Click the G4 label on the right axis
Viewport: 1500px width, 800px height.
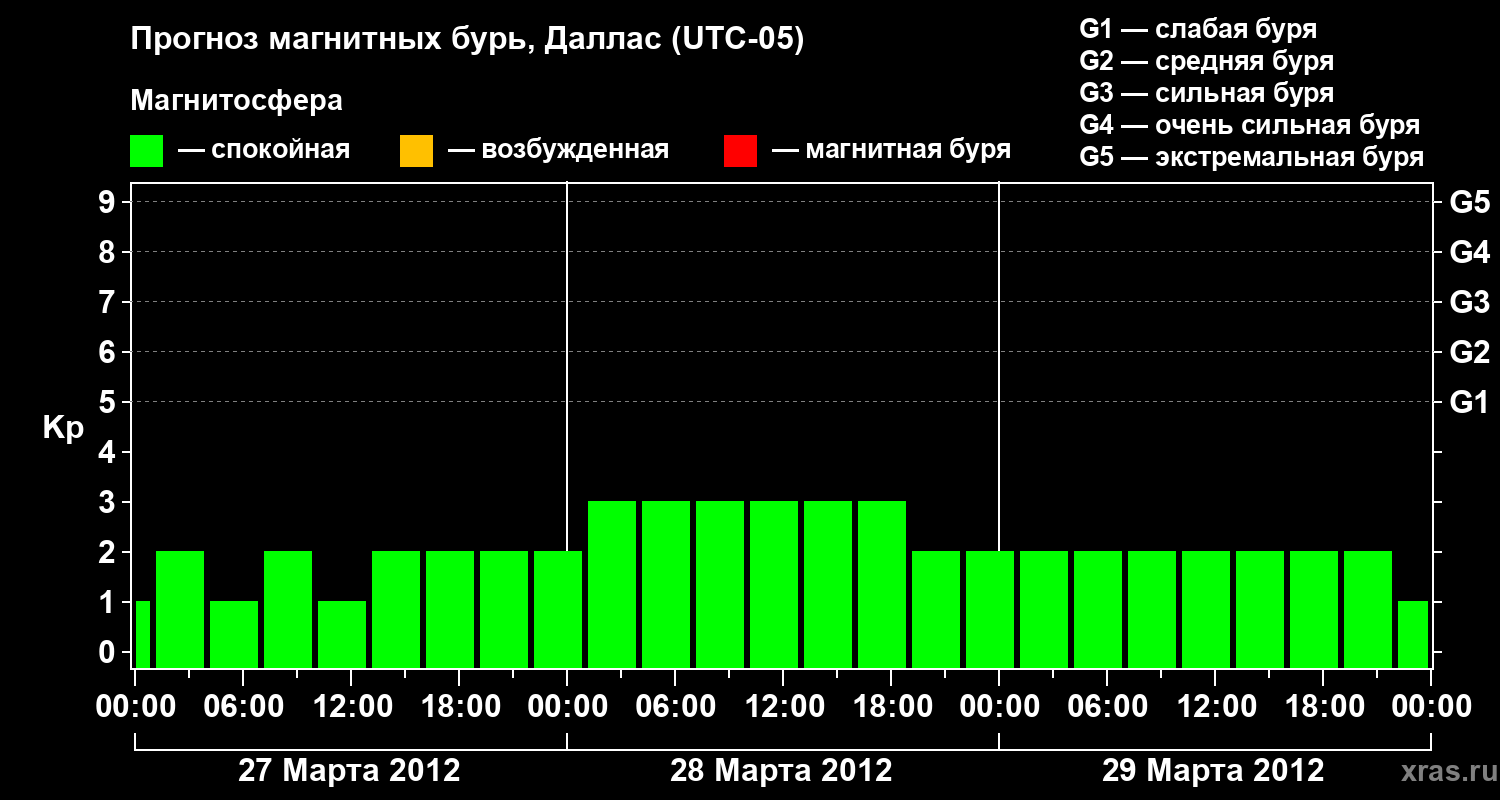point(1469,252)
